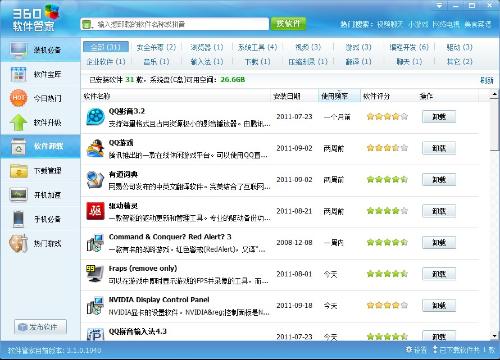Select the 聊天 (1) category tab
500x360 pixels.
coord(409,62)
